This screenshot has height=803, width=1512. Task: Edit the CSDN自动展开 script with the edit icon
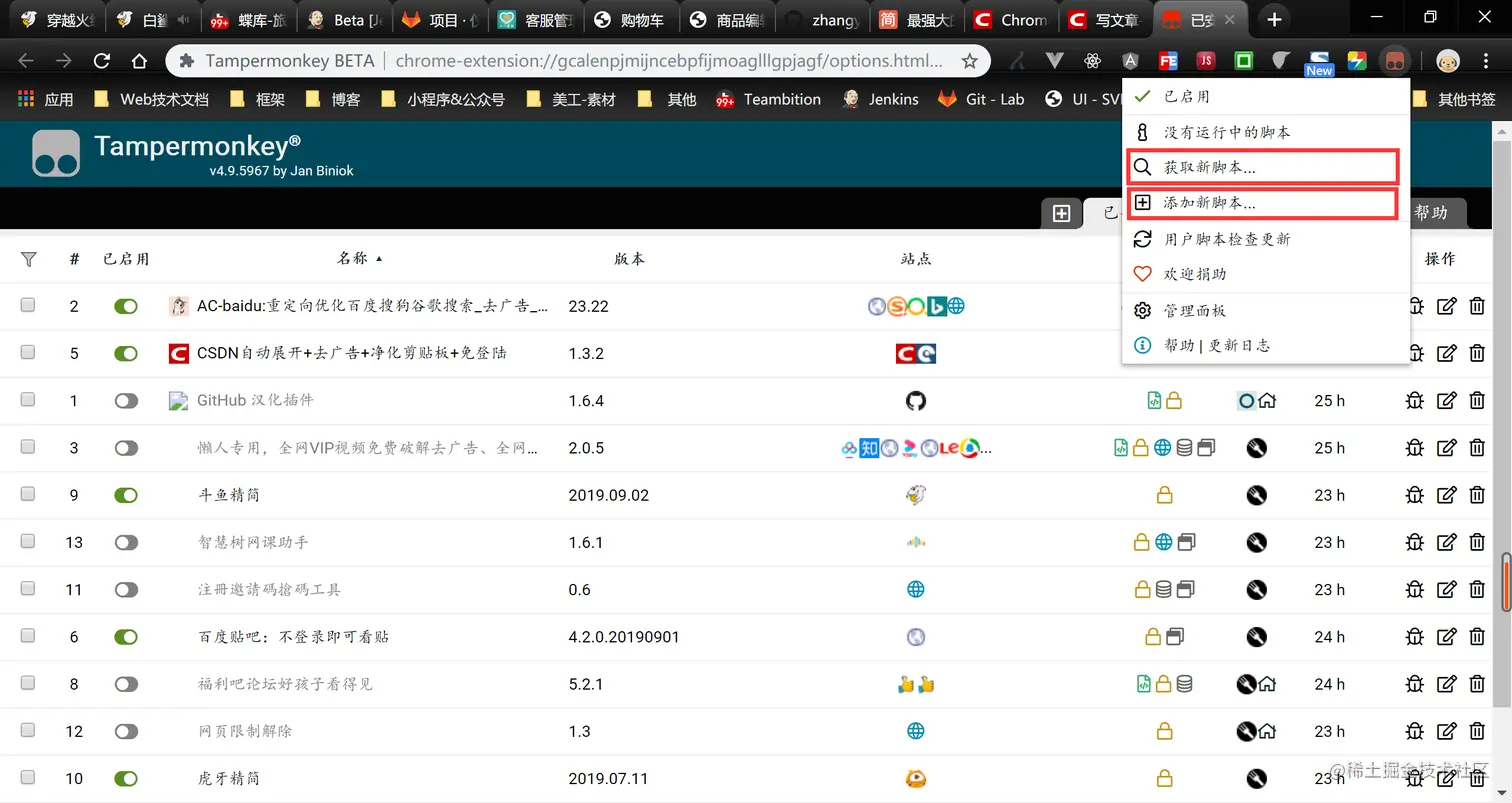(1446, 353)
